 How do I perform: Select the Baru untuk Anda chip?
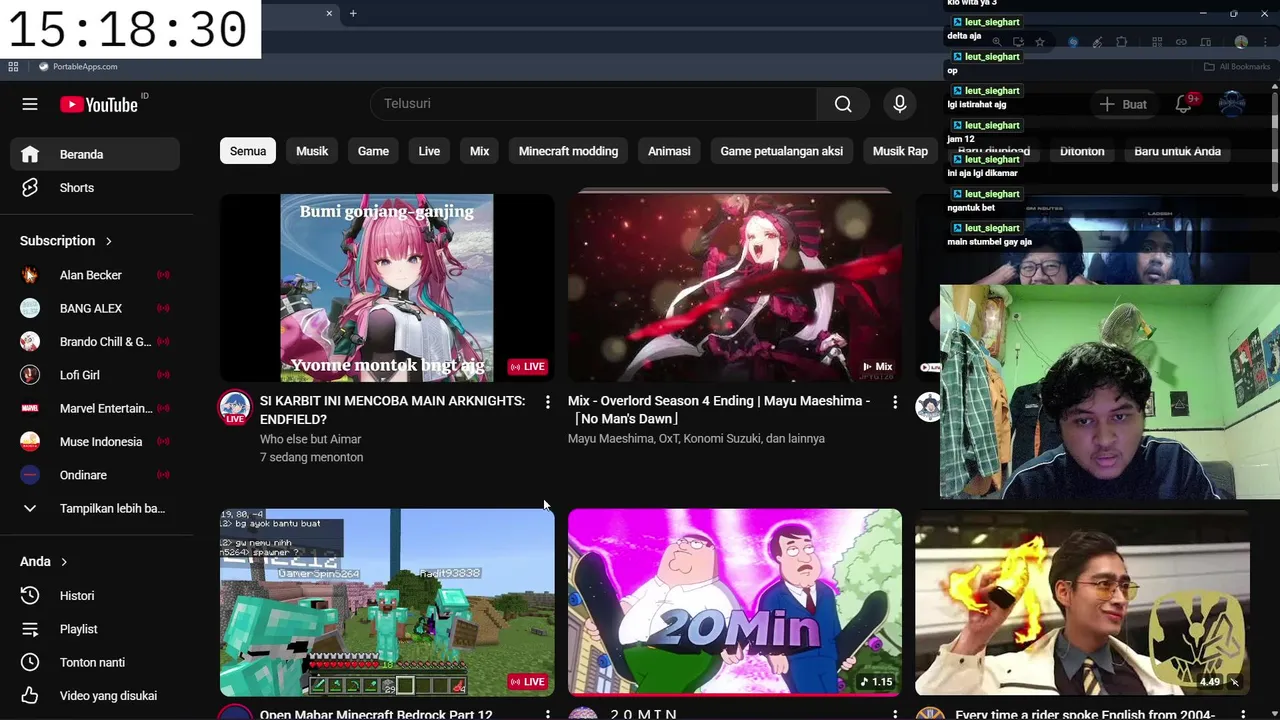pos(1177,151)
